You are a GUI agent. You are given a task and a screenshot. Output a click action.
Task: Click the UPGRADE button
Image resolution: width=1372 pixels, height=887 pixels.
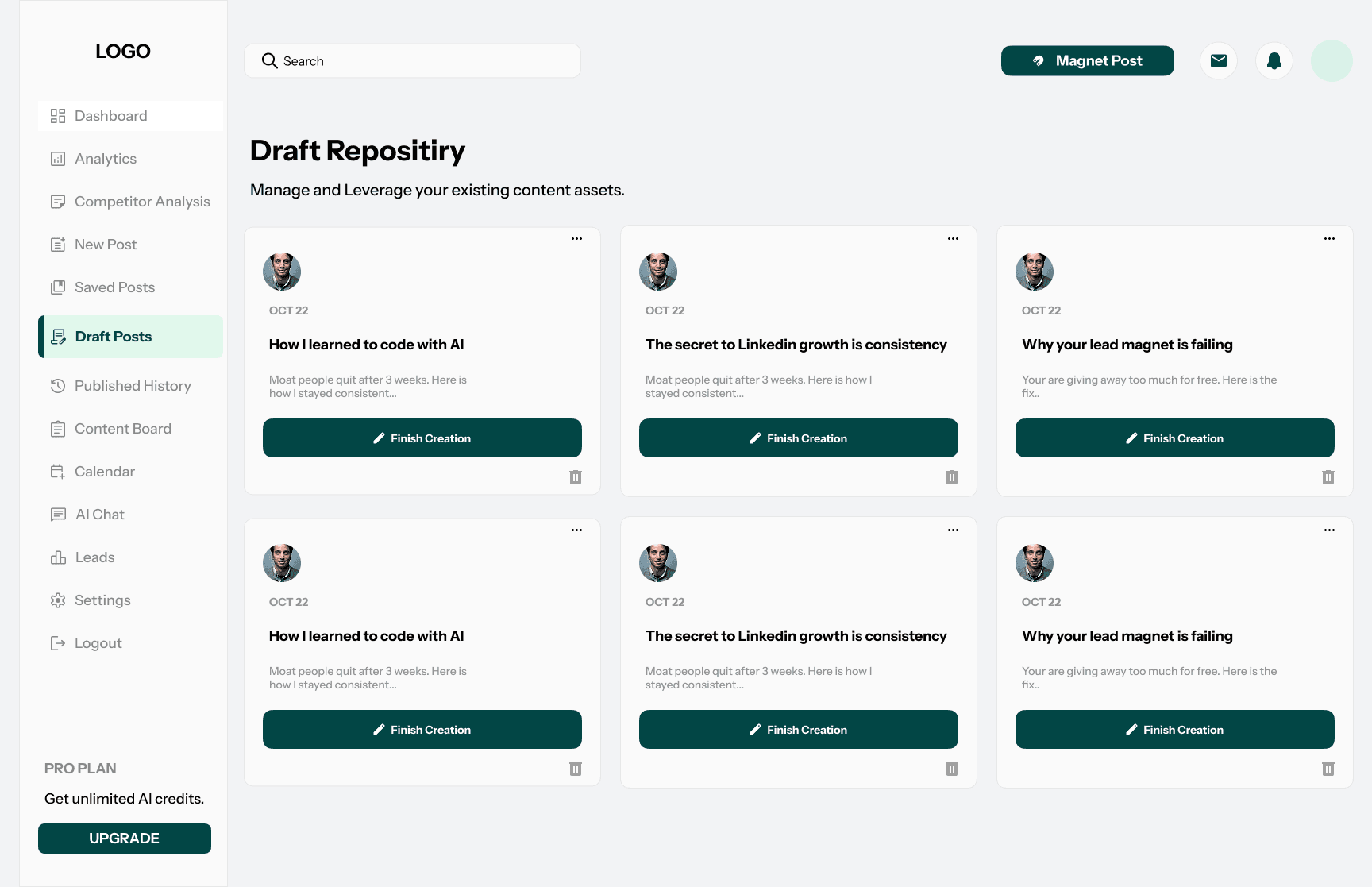(x=125, y=839)
